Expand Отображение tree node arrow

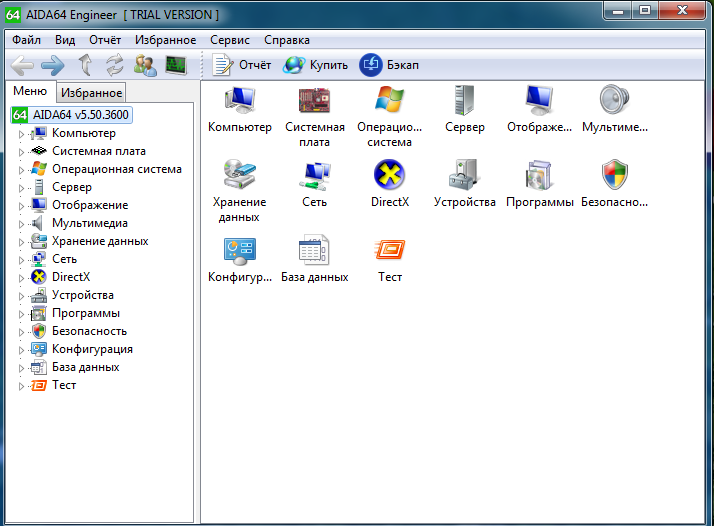[x=21, y=206]
